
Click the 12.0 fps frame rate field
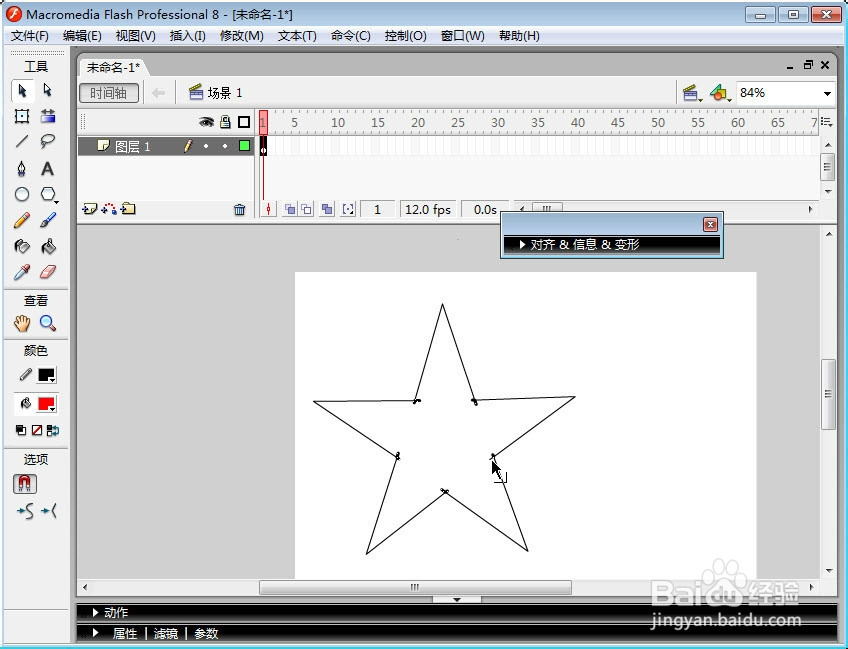[428, 209]
